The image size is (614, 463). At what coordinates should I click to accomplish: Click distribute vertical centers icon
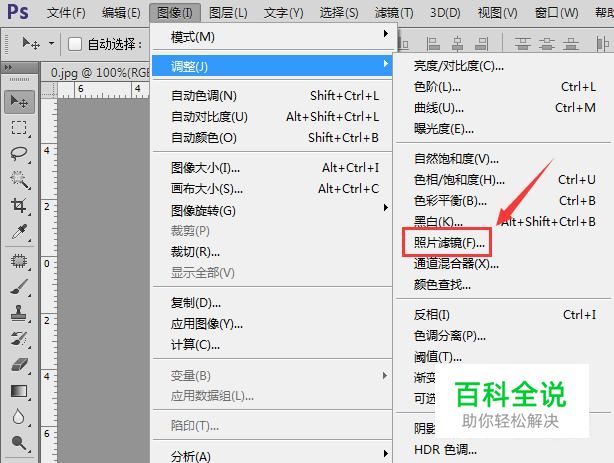point(546,43)
